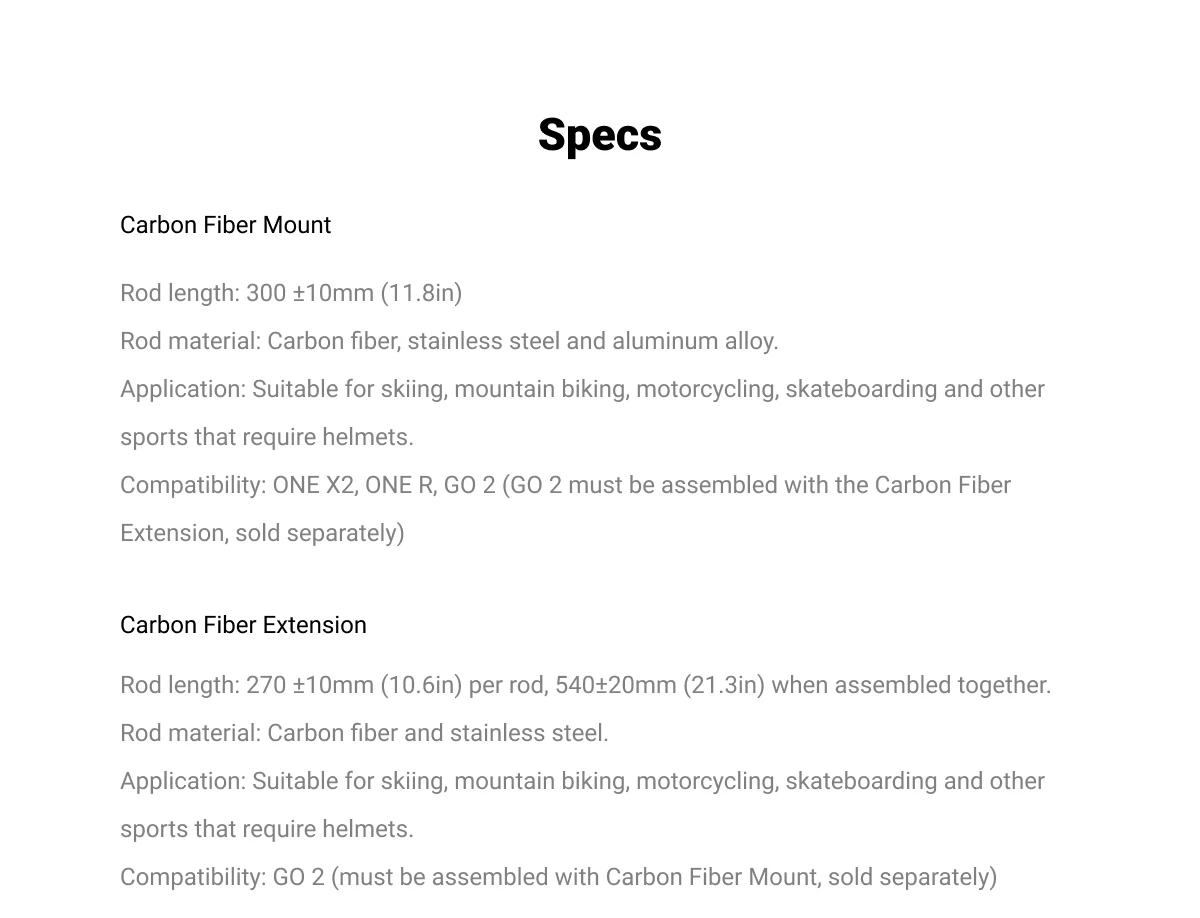1200x918 pixels.
Task: Click "sports that require helmets" in Mount section
Action: click(x=266, y=437)
